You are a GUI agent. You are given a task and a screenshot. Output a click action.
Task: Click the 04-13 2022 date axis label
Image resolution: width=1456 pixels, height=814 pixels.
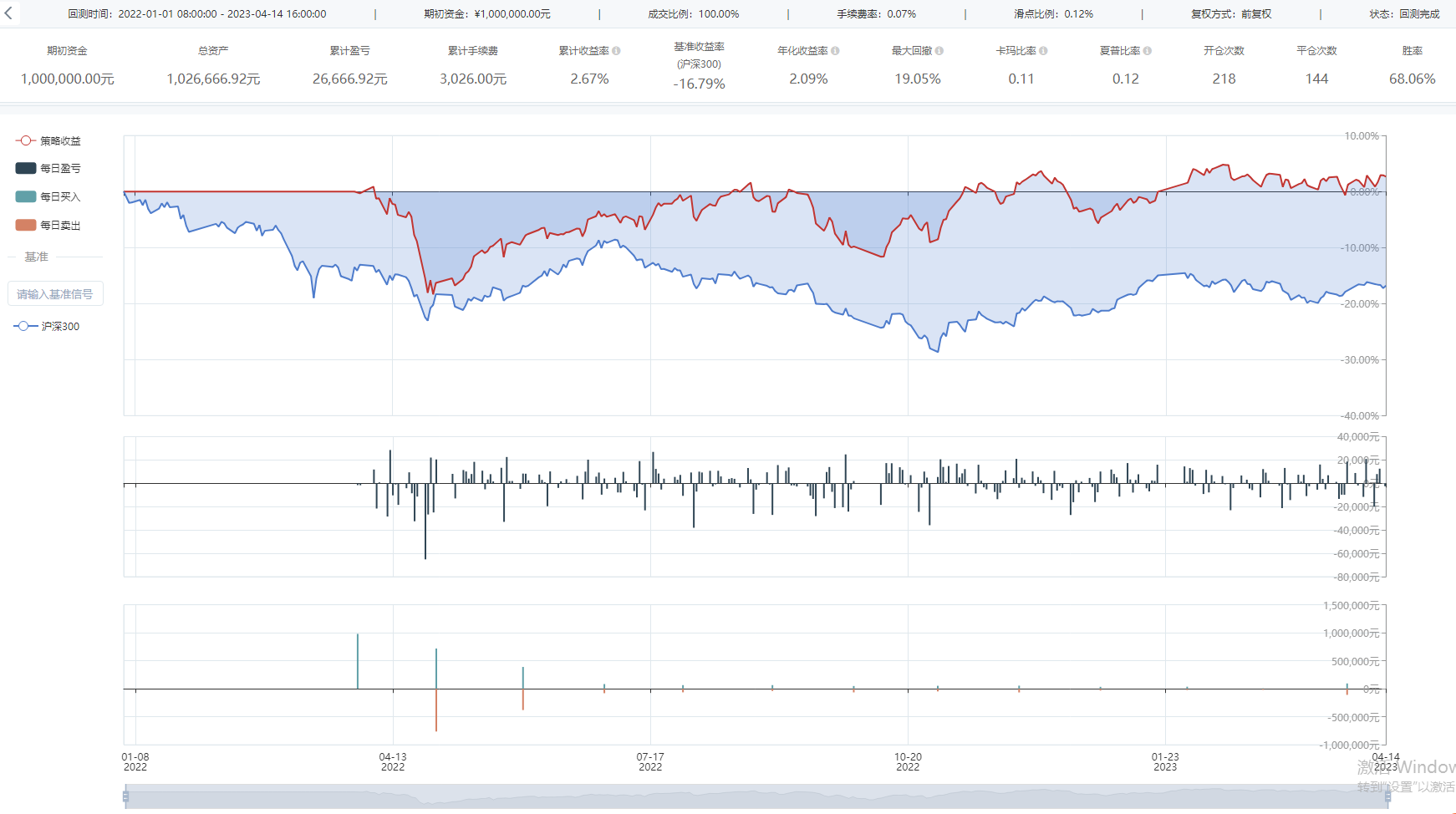click(x=393, y=761)
